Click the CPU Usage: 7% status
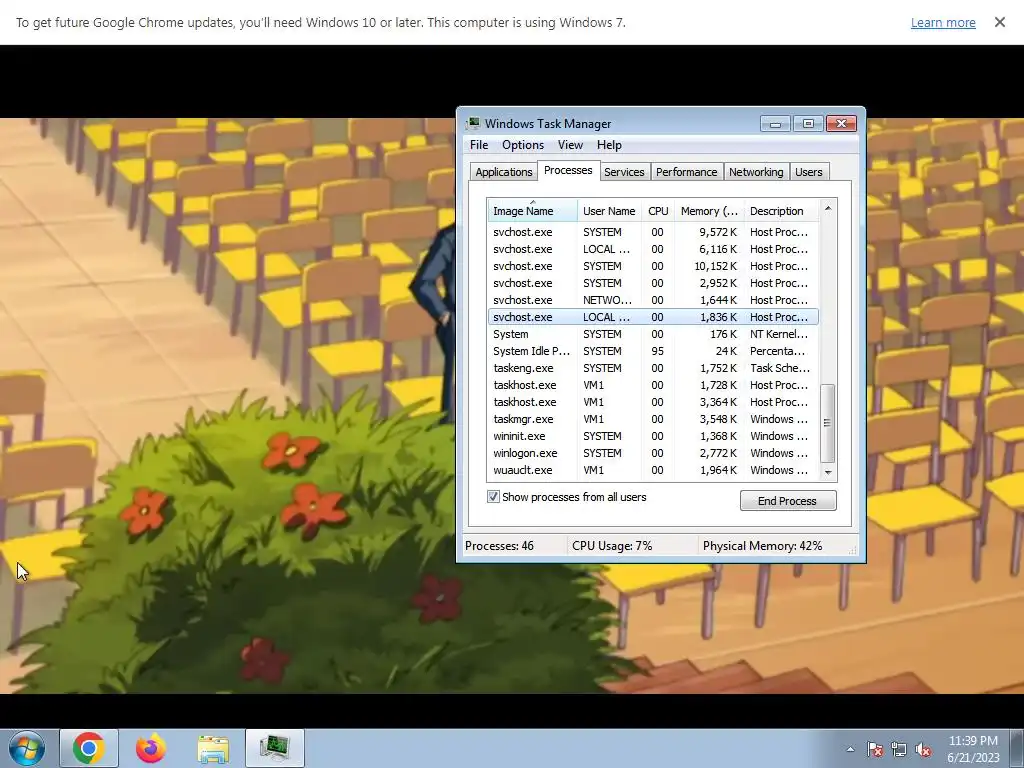Screen dimensions: 1024x768 612,546
